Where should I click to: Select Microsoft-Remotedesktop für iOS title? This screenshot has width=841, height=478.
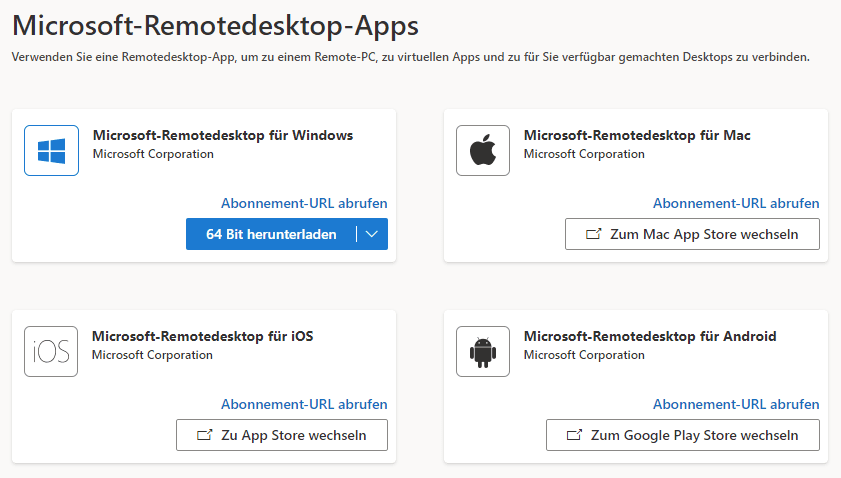[x=203, y=336]
